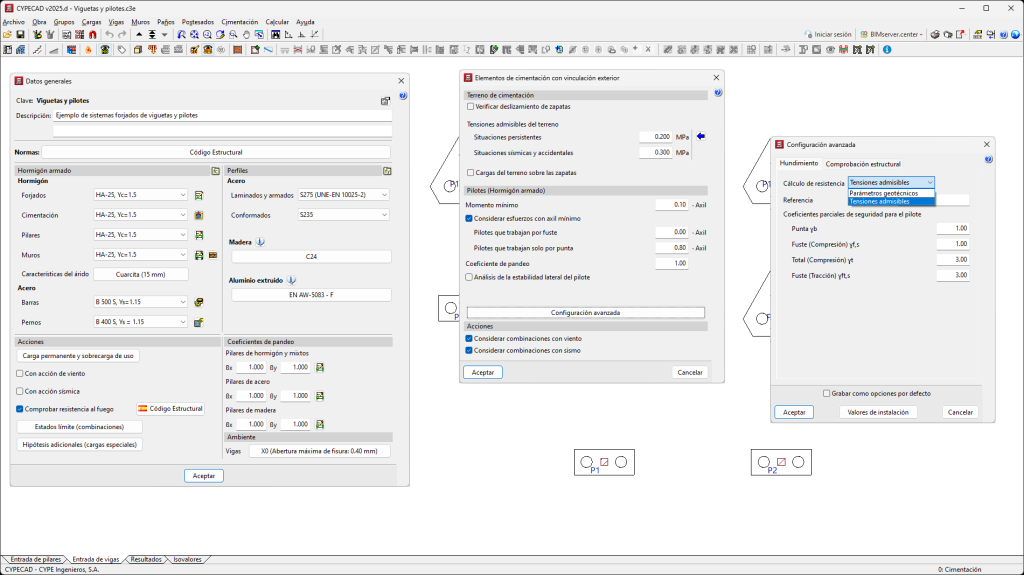1024x575 pixels.
Task: Switch to the Resultados tab at bottom
Action: coord(146,560)
